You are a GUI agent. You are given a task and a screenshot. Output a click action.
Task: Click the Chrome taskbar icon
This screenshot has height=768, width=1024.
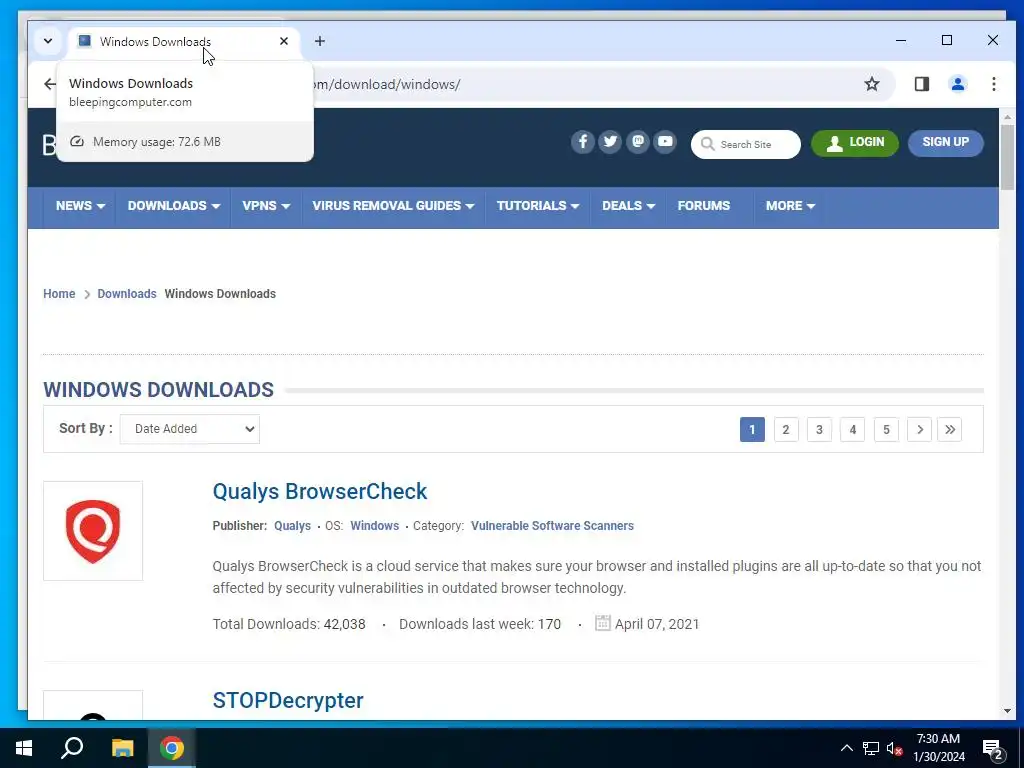tap(172, 748)
